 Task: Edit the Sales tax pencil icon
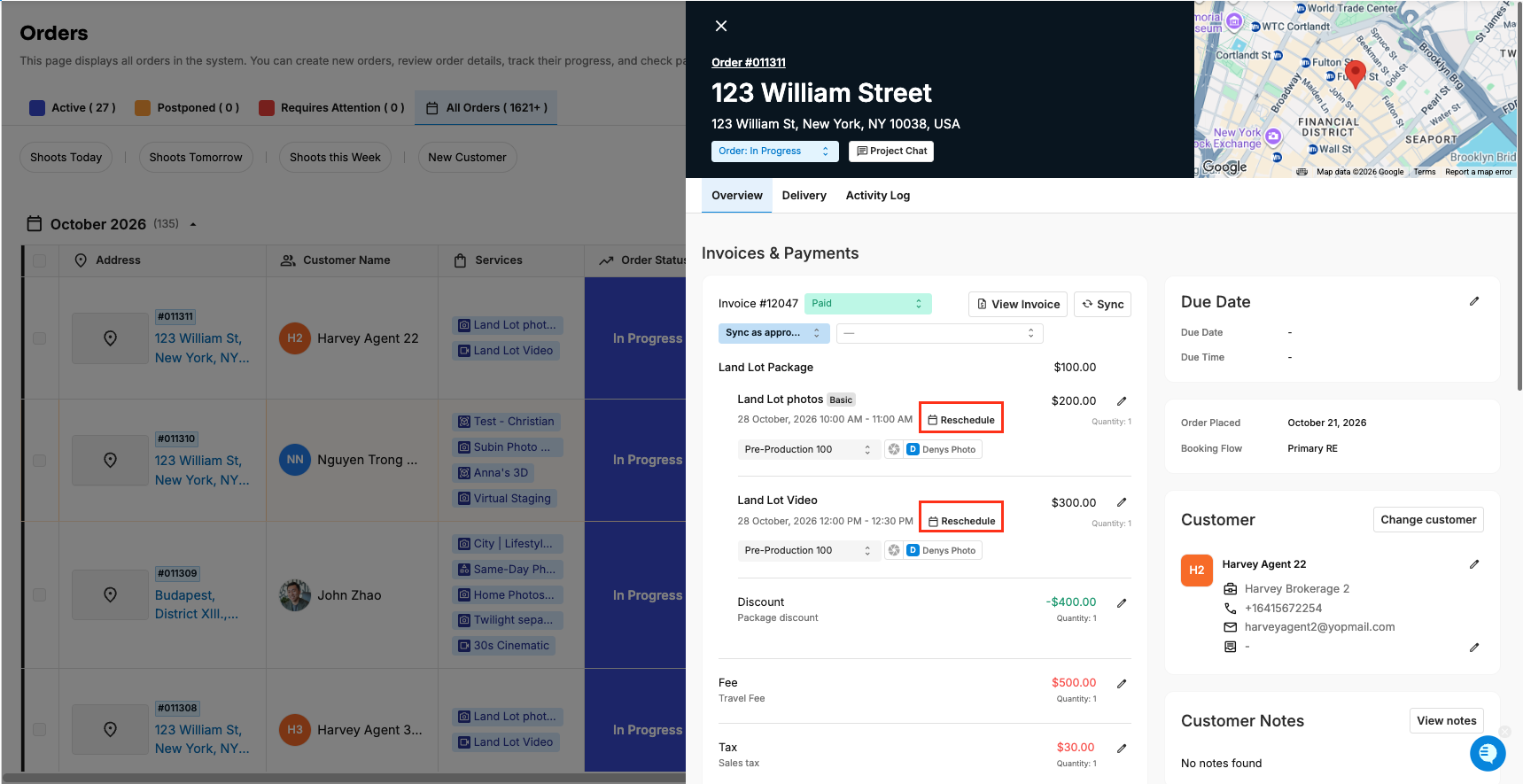click(1122, 748)
